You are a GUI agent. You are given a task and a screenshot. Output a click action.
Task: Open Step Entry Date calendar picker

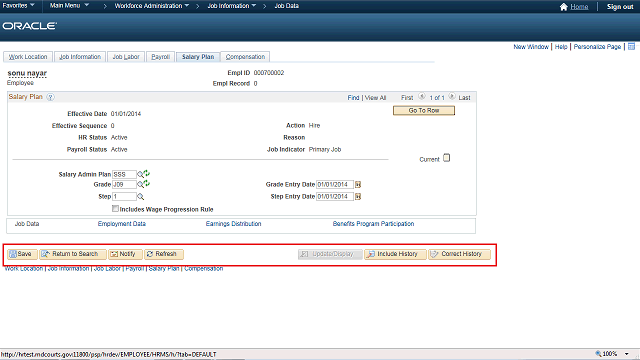pos(358,197)
